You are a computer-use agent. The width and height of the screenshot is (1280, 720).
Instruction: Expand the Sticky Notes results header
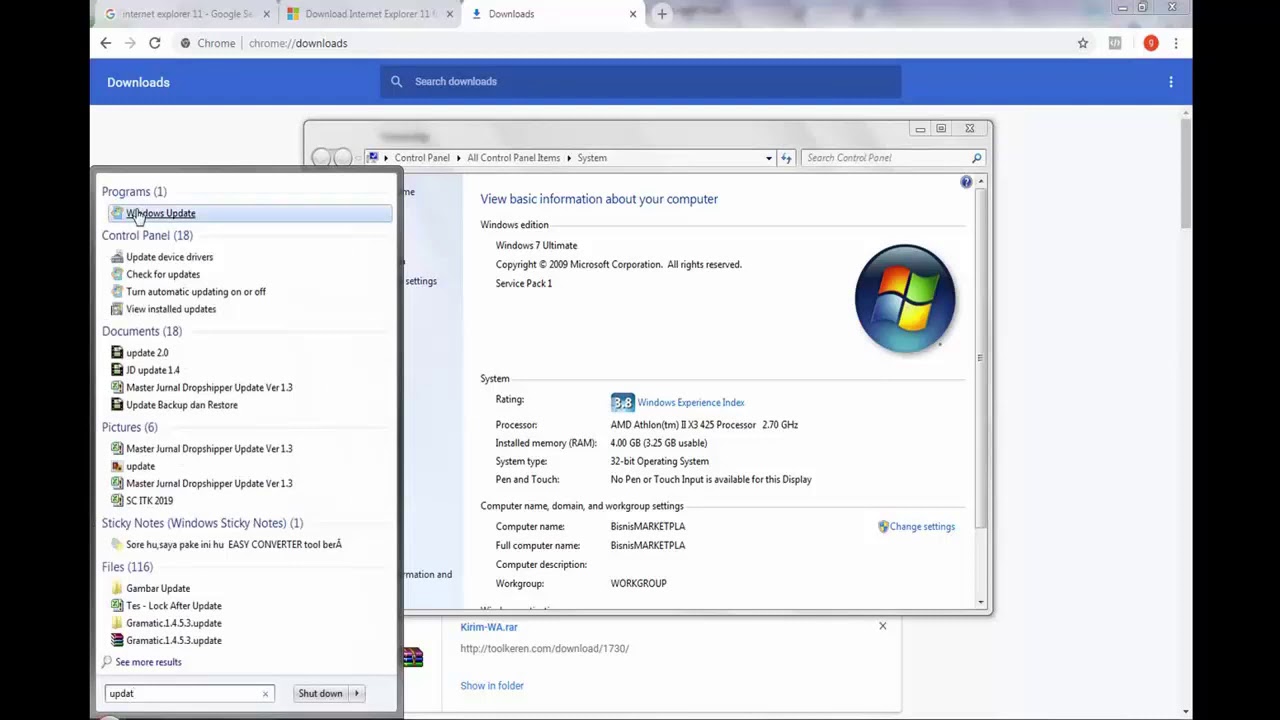coord(202,523)
